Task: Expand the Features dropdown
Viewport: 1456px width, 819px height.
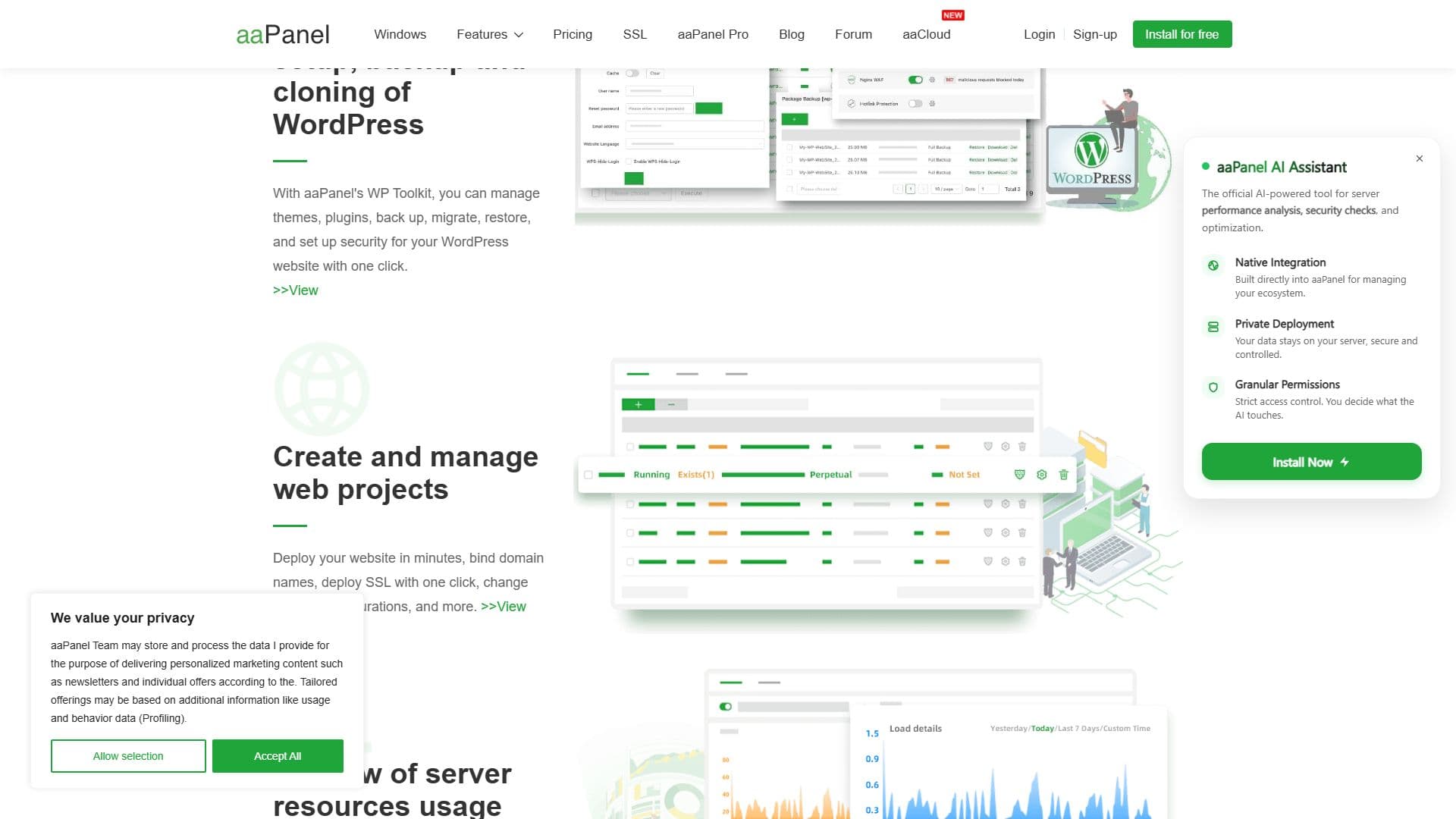Action: click(x=489, y=34)
